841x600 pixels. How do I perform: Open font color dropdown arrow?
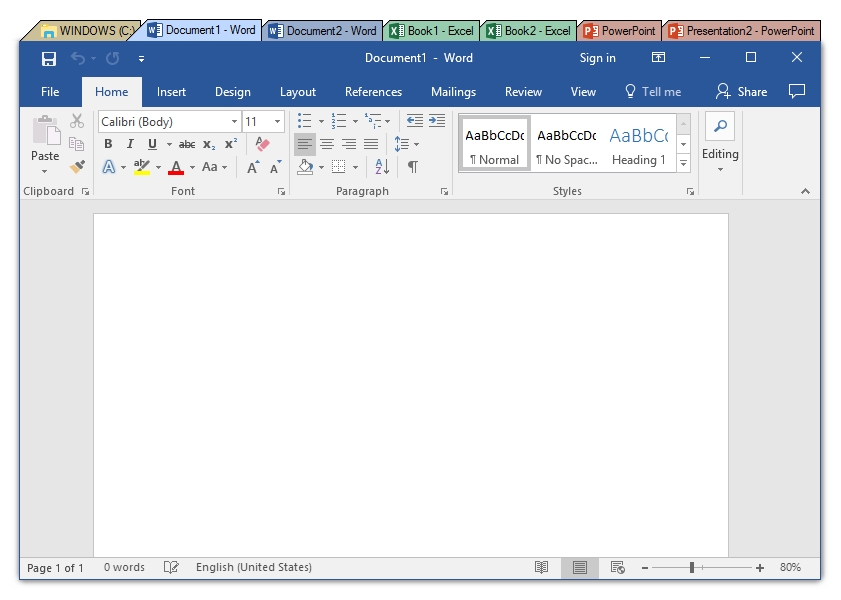pos(192,167)
